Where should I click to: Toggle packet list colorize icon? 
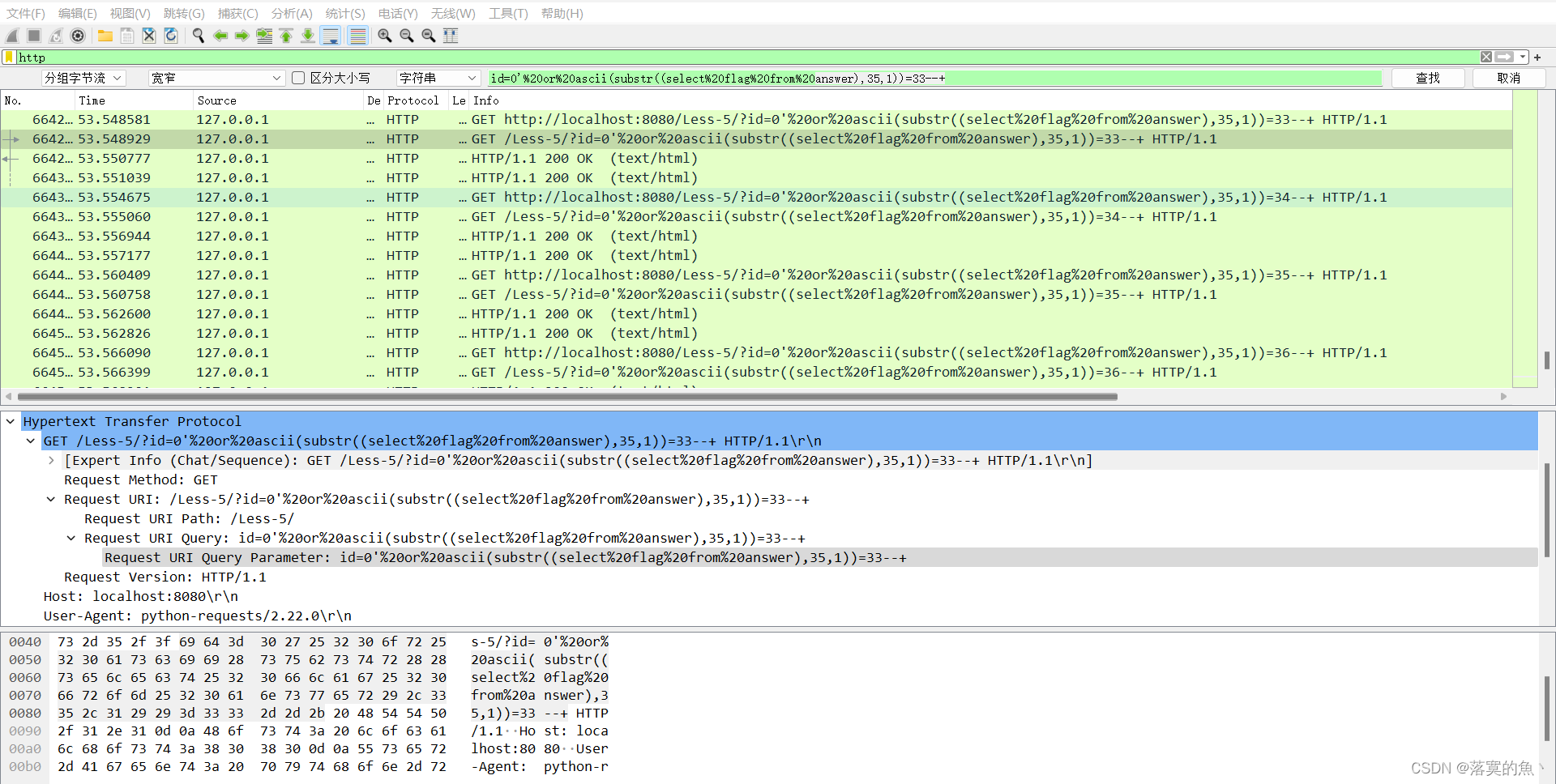[357, 36]
